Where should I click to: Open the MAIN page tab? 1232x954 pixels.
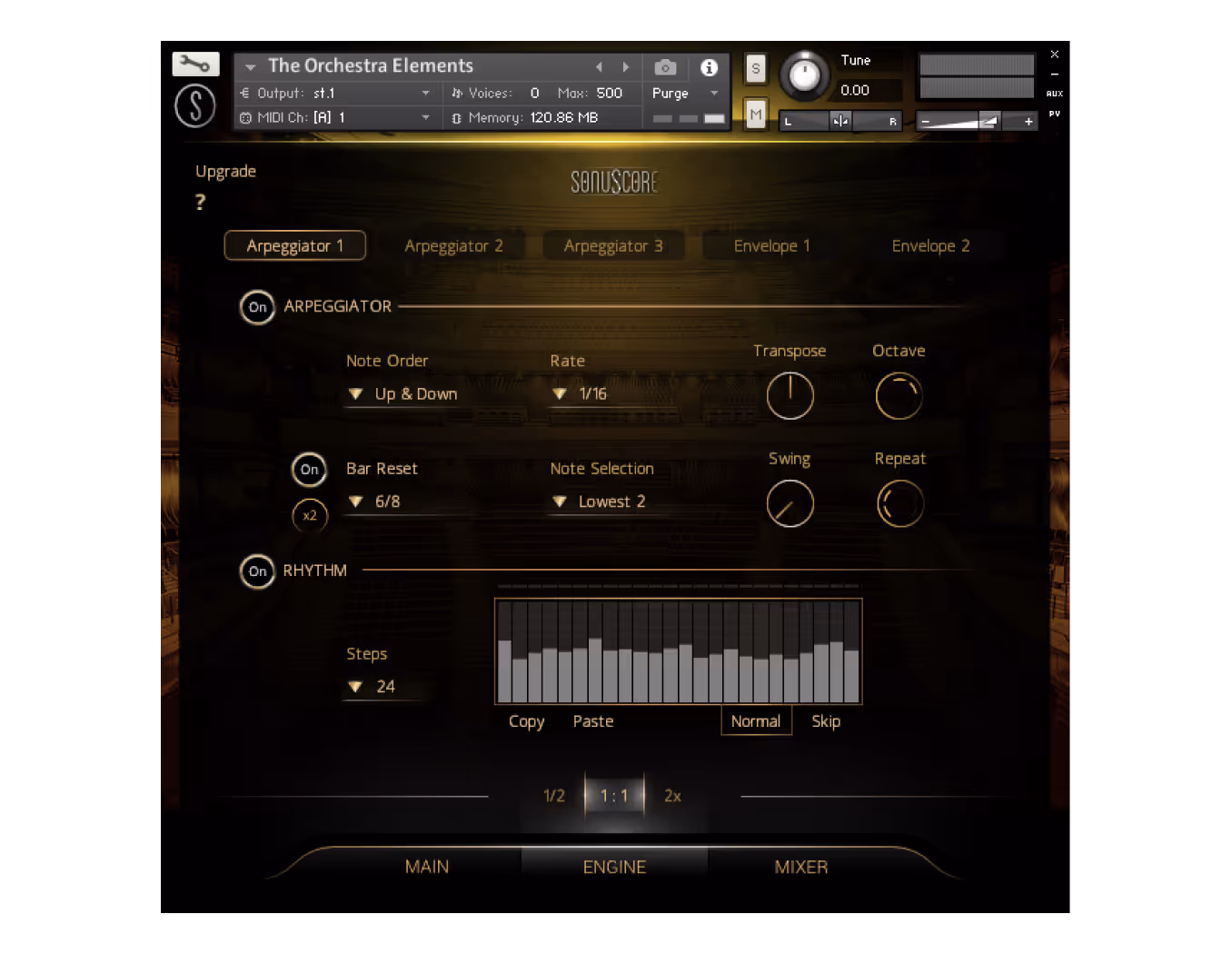[427, 867]
